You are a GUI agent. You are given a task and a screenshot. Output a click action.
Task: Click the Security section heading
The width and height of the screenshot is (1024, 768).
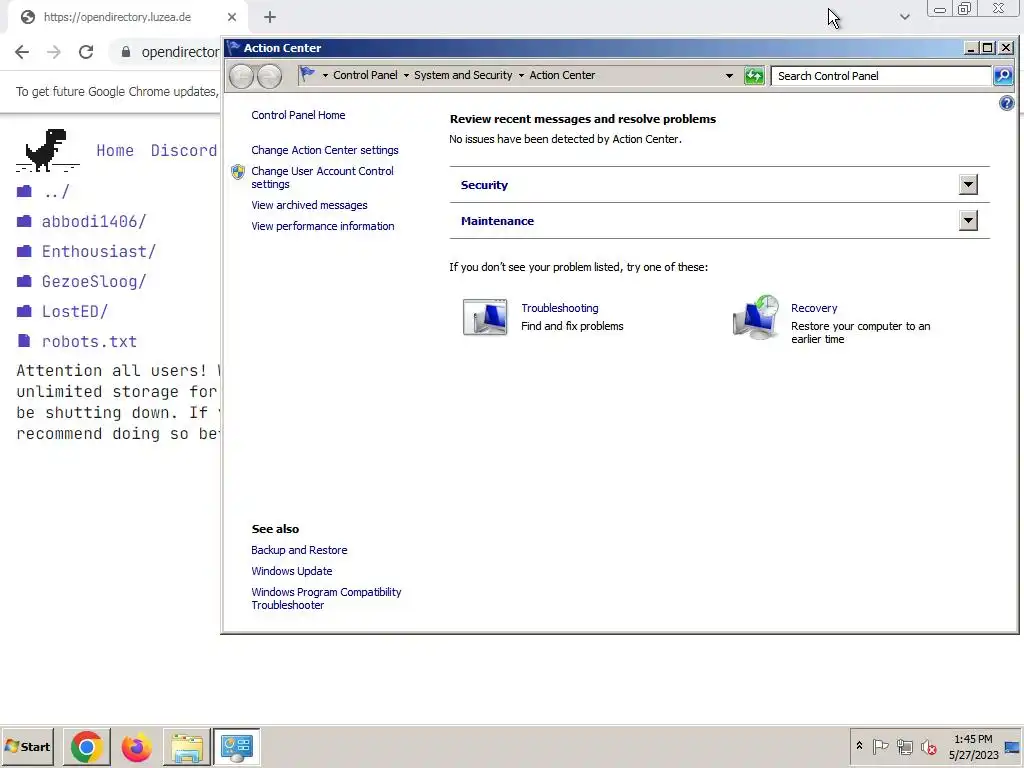coord(484,185)
